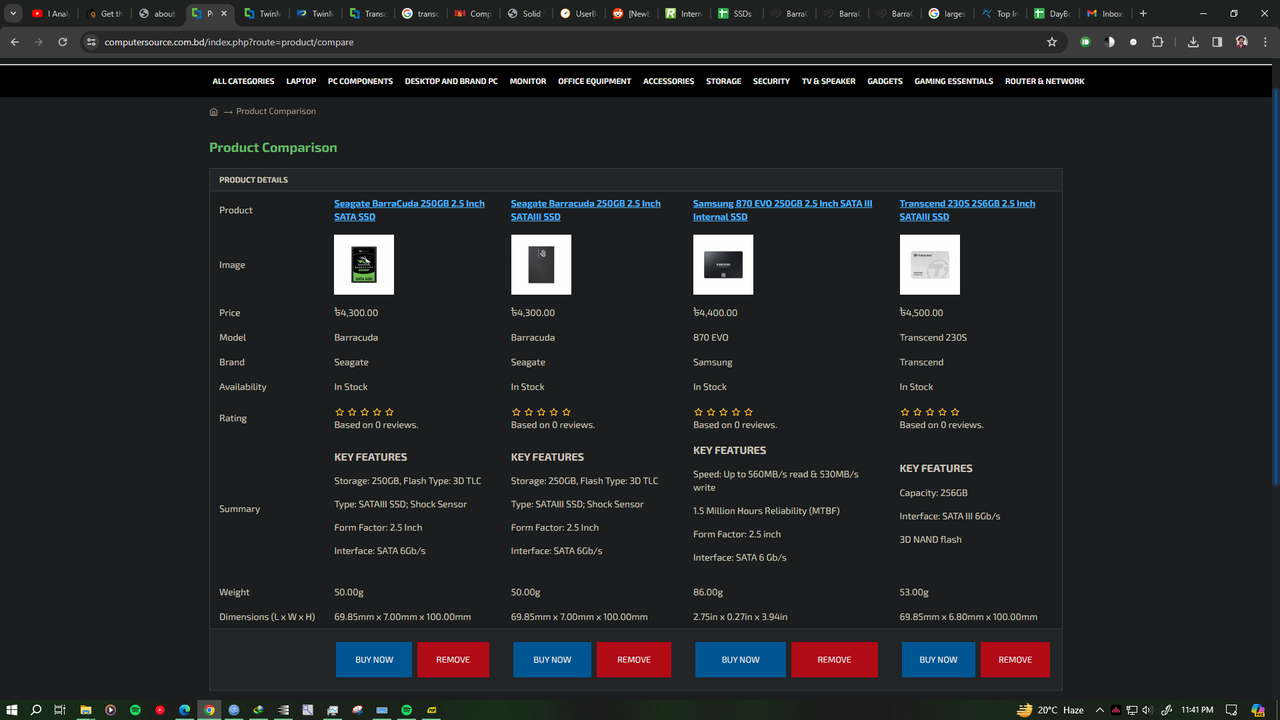Open the green Spotify icon beside the PDF icon
The image size is (1280, 720).
pos(407,710)
